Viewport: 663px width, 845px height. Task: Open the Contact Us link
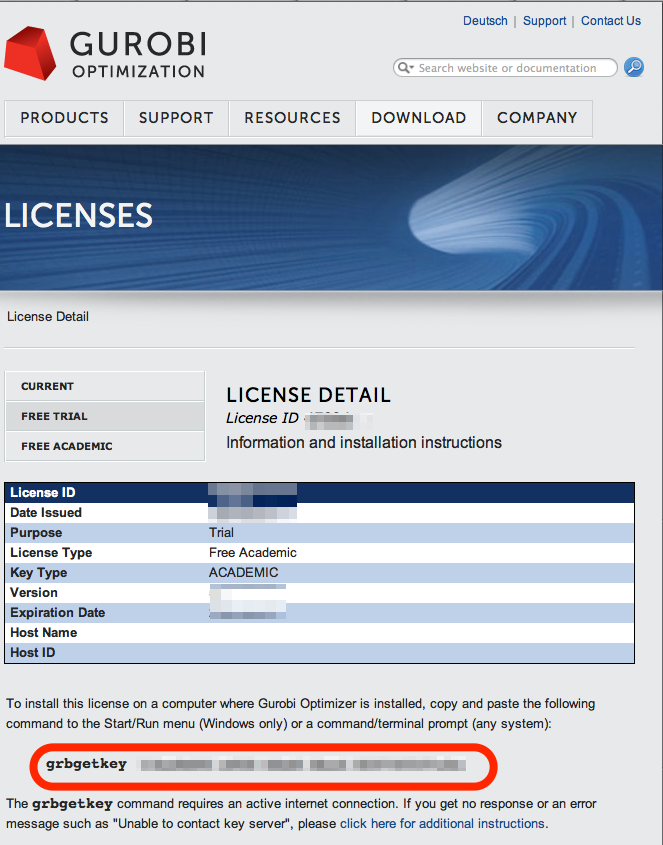(x=611, y=20)
